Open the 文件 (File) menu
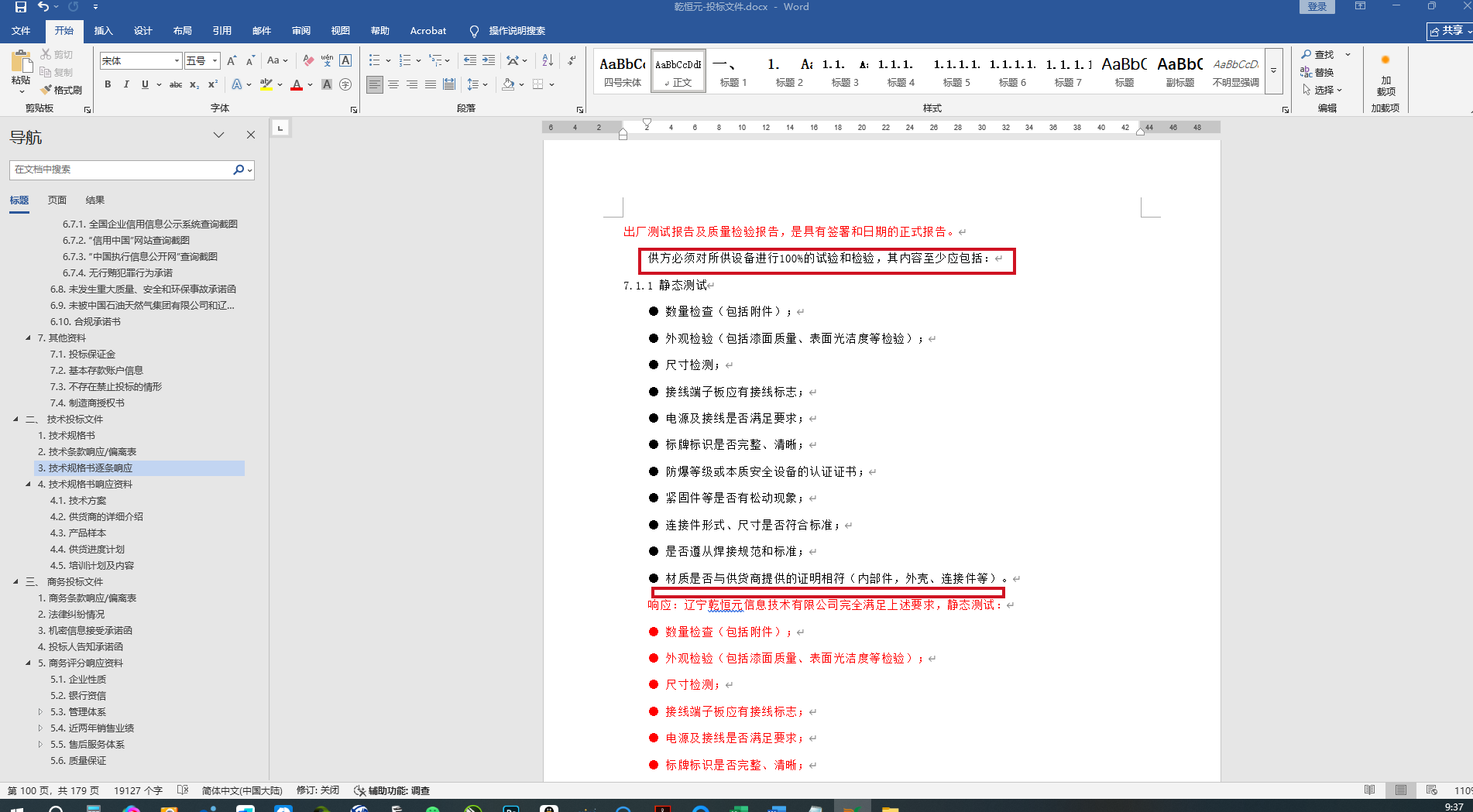This screenshot has width=1473, height=812. tap(21, 31)
